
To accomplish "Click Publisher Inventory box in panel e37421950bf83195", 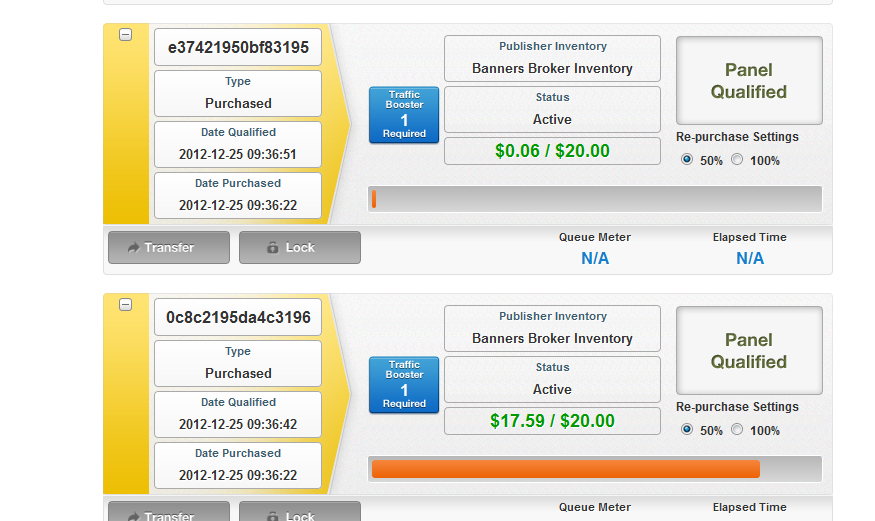I will pos(552,59).
